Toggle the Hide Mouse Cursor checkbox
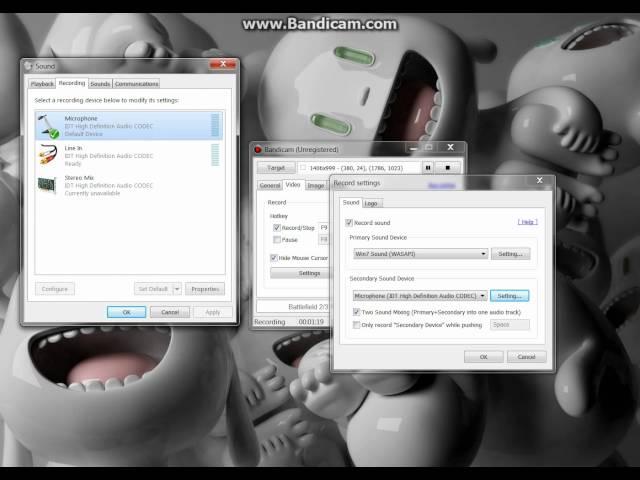 click(x=274, y=258)
